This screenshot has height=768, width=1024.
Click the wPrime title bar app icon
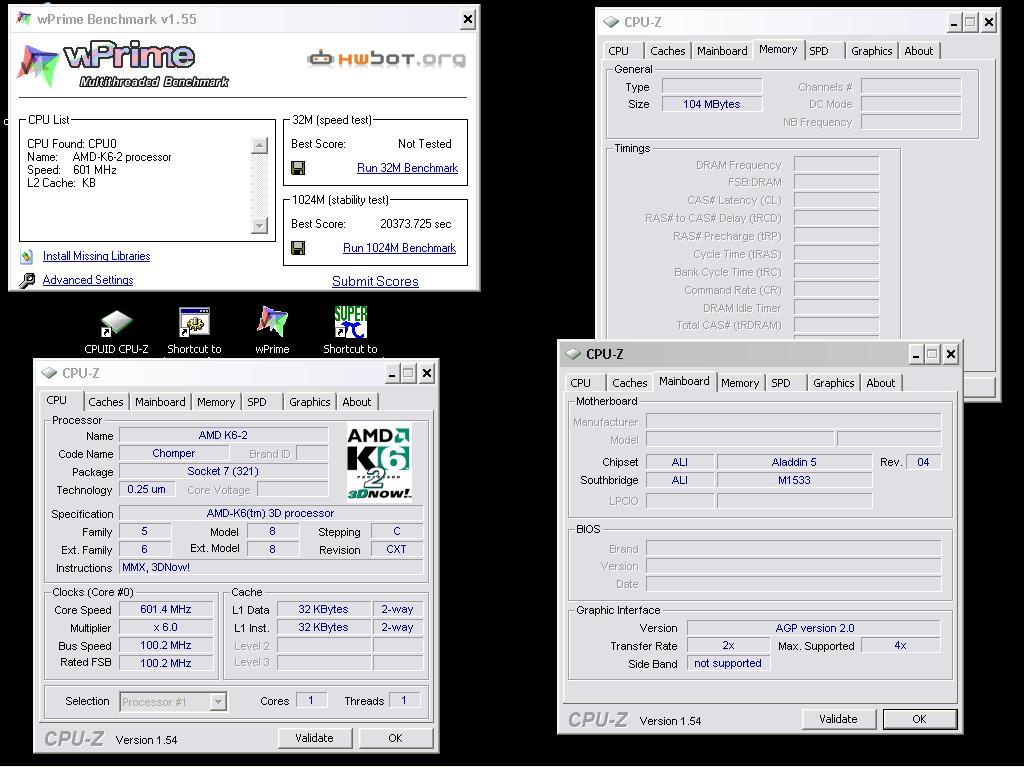(x=24, y=19)
